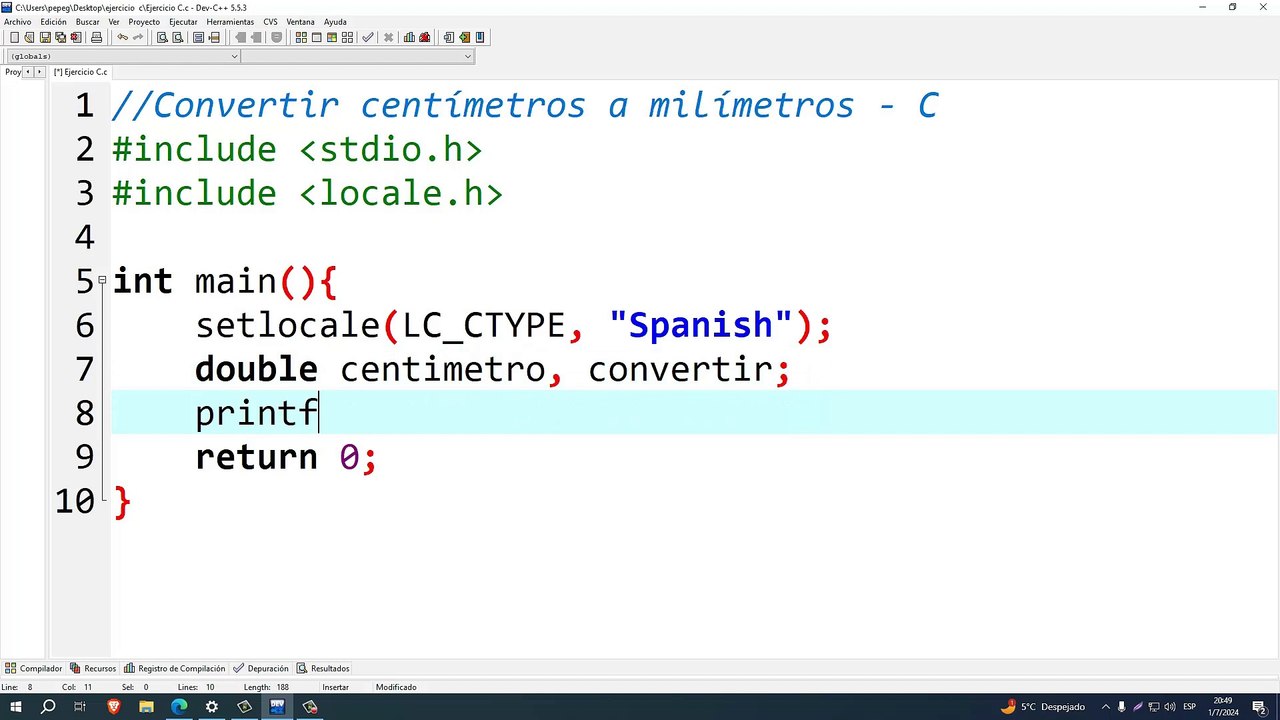
Task: Click the Insert toolbar icon with the blue book
Action: point(480,38)
